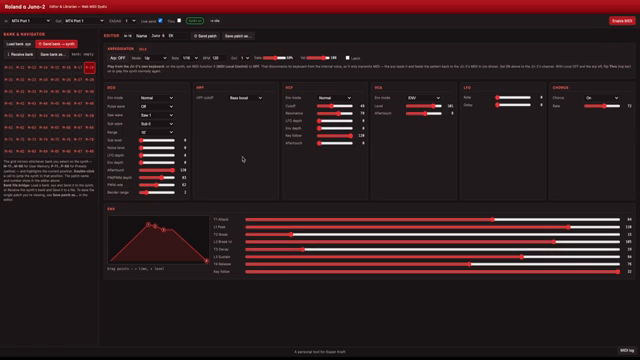The width and height of the screenshot is (640, 360).
Task: Toggle the Thru checkbox
Action: tap(179, 20)
